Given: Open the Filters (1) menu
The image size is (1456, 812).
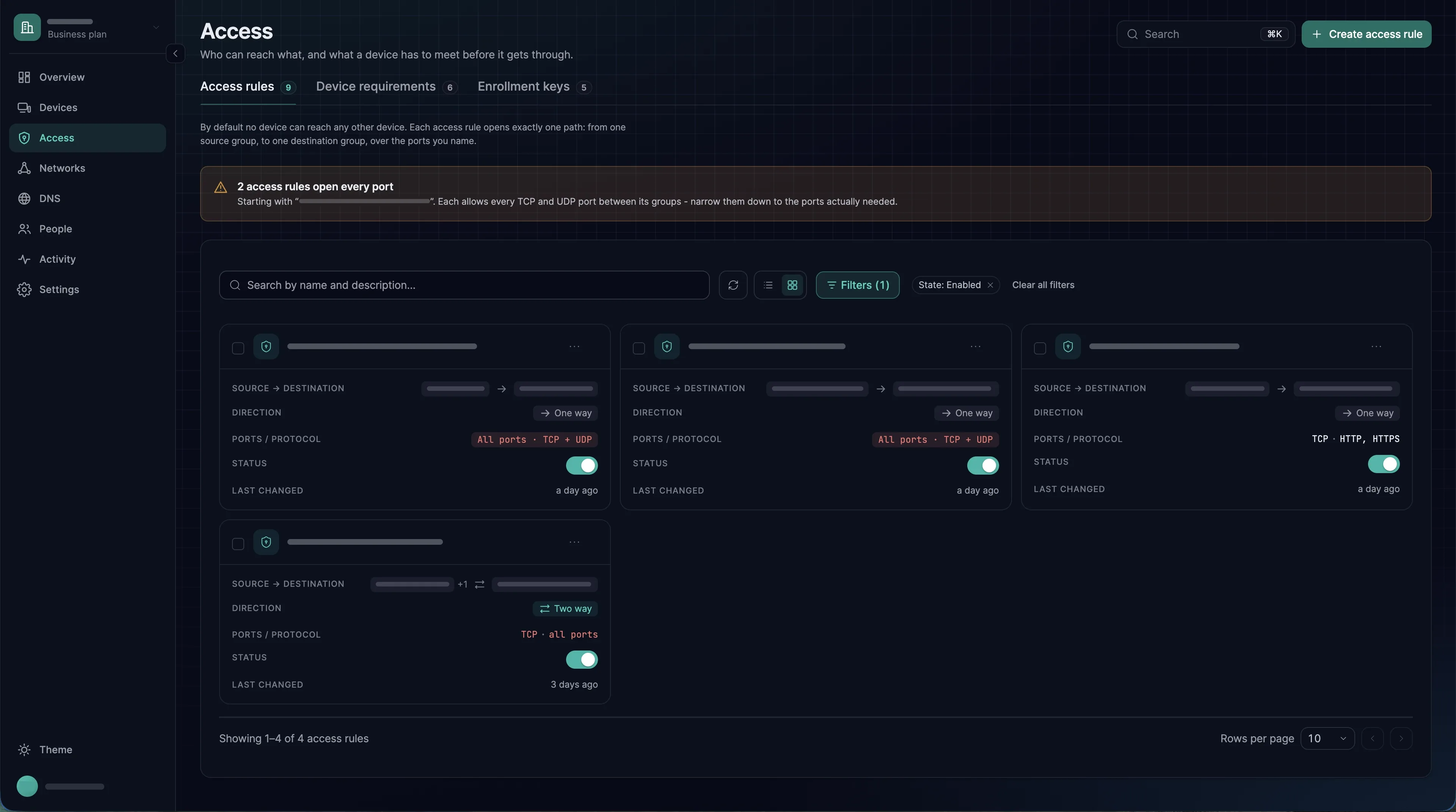Looking at the screenshot, I should 857,285.
